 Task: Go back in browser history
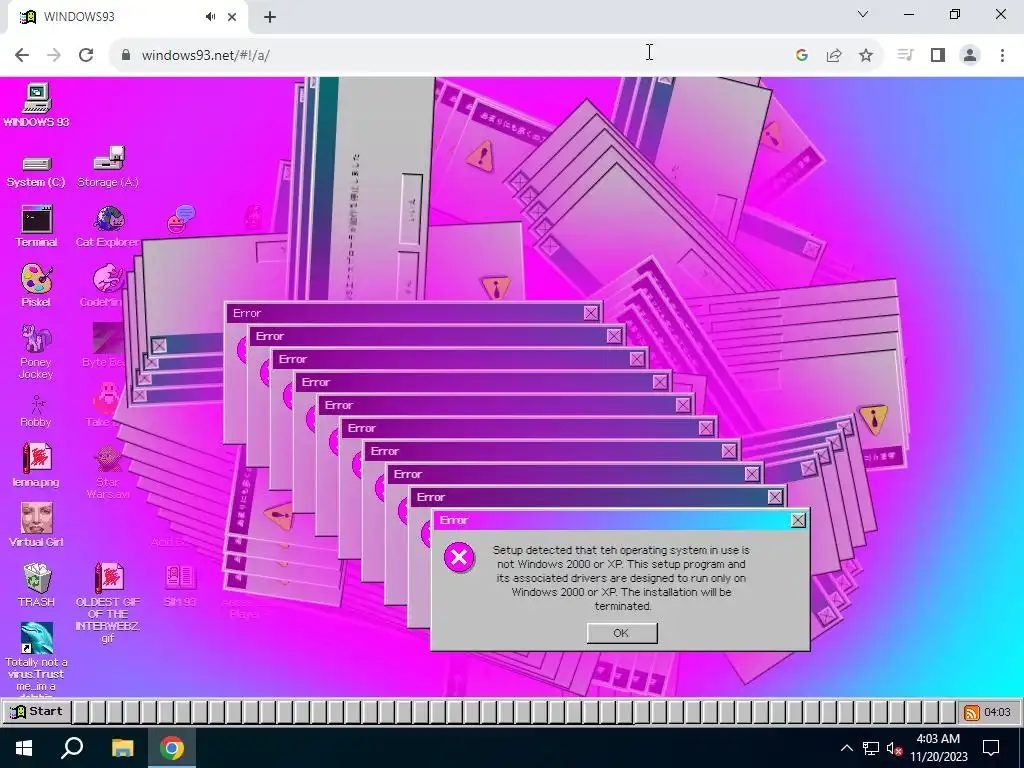[x=22, y=55]
